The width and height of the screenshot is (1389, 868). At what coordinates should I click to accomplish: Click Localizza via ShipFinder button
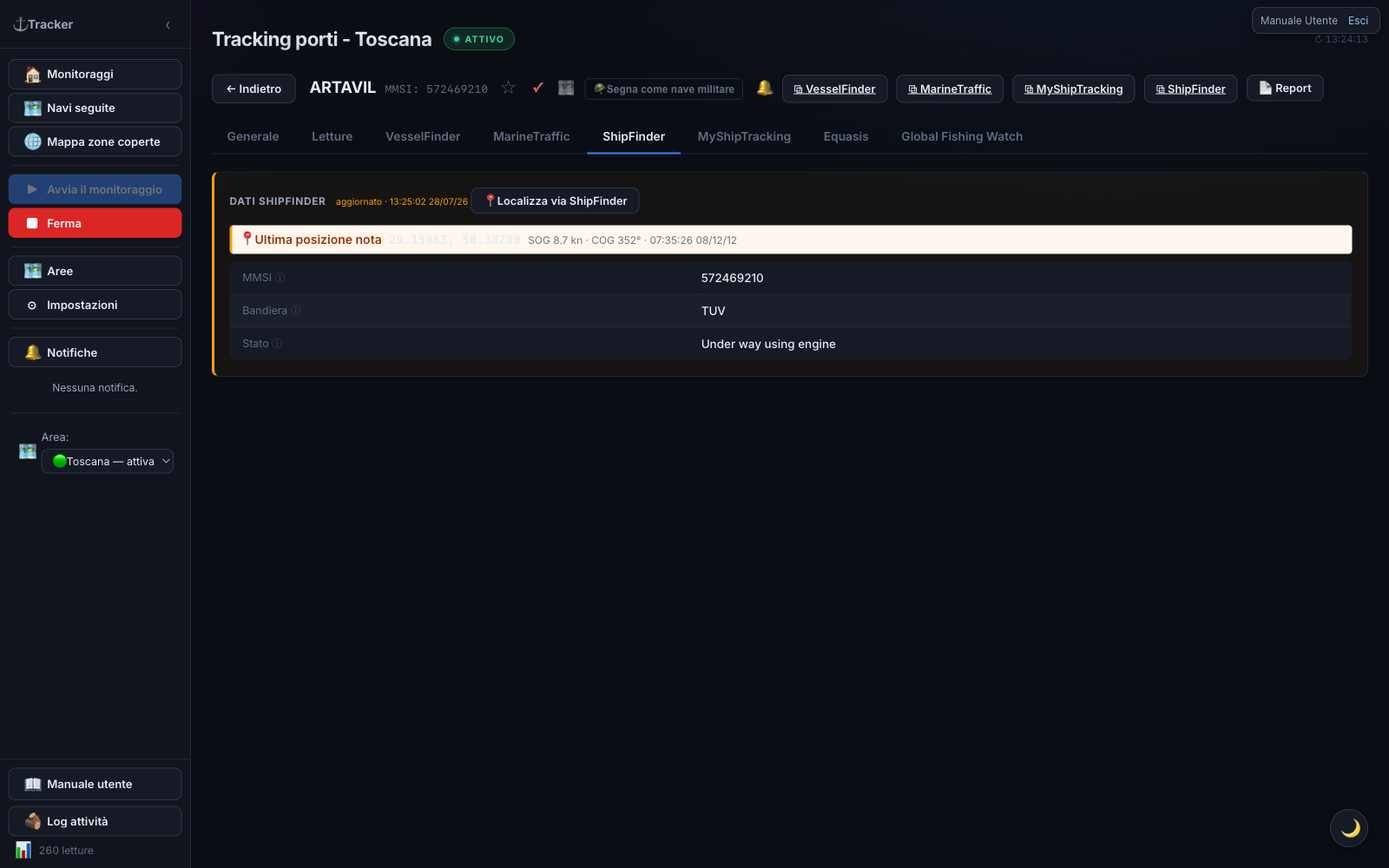[556, 201]
